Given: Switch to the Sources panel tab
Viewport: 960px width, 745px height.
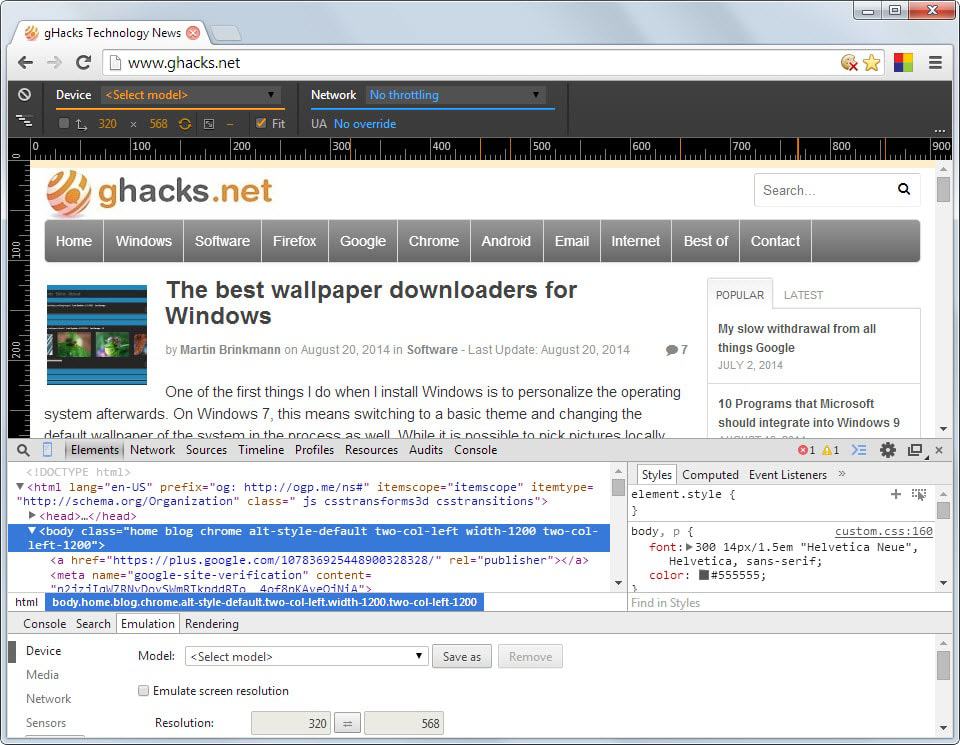Looking at the screenshot, I should click(206, 450).
